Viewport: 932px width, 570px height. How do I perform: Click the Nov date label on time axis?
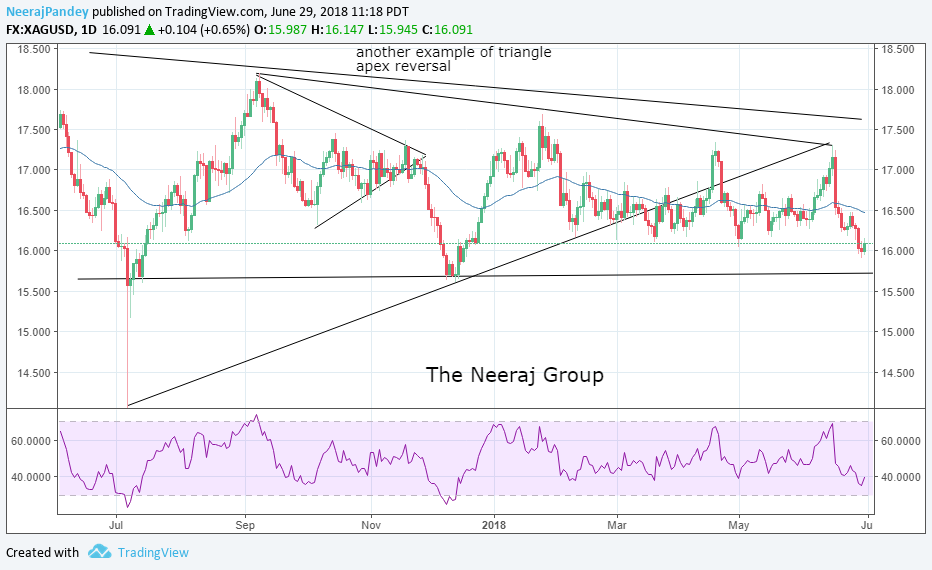pyautogui.click(x=371, y=525)
